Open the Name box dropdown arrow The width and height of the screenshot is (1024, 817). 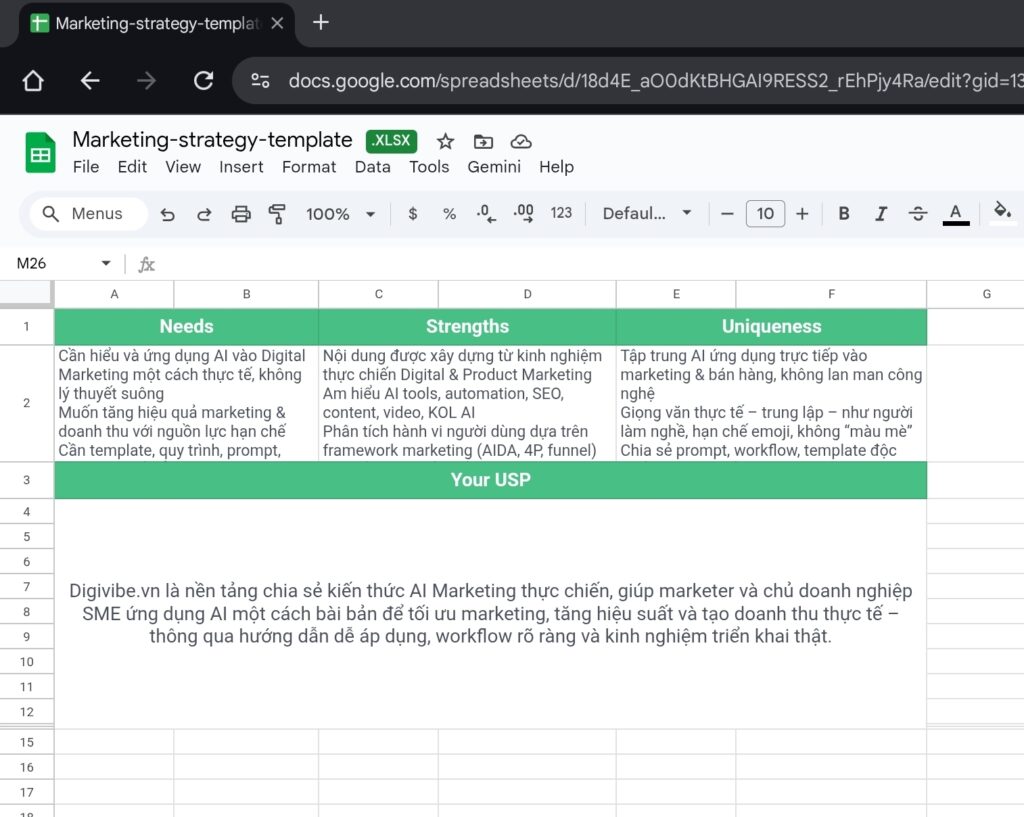click(x=106, y=264)
